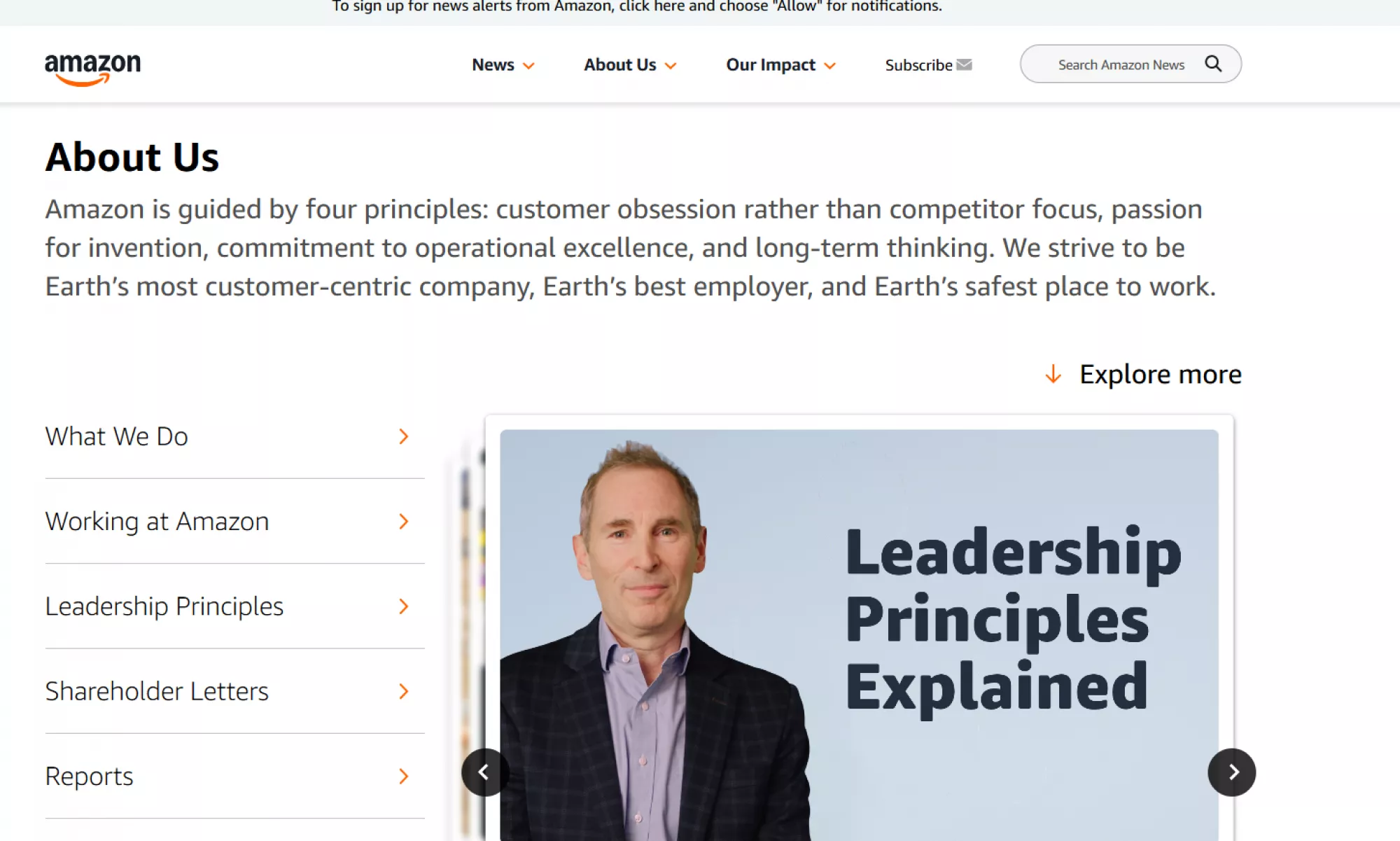1400x841 pixels.
Task: Open the Leadership Principles Explained card
Action: click(859, 630)
